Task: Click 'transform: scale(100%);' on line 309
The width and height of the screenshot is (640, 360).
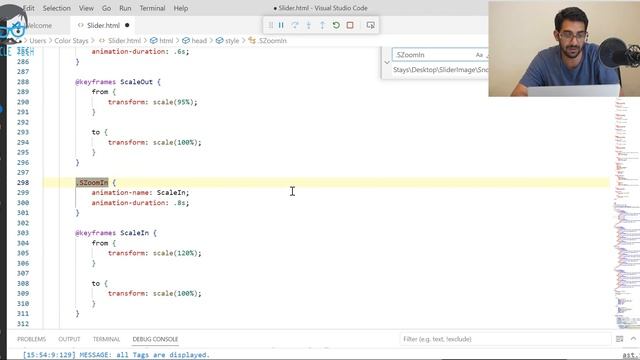Action: tap(155, 293)
